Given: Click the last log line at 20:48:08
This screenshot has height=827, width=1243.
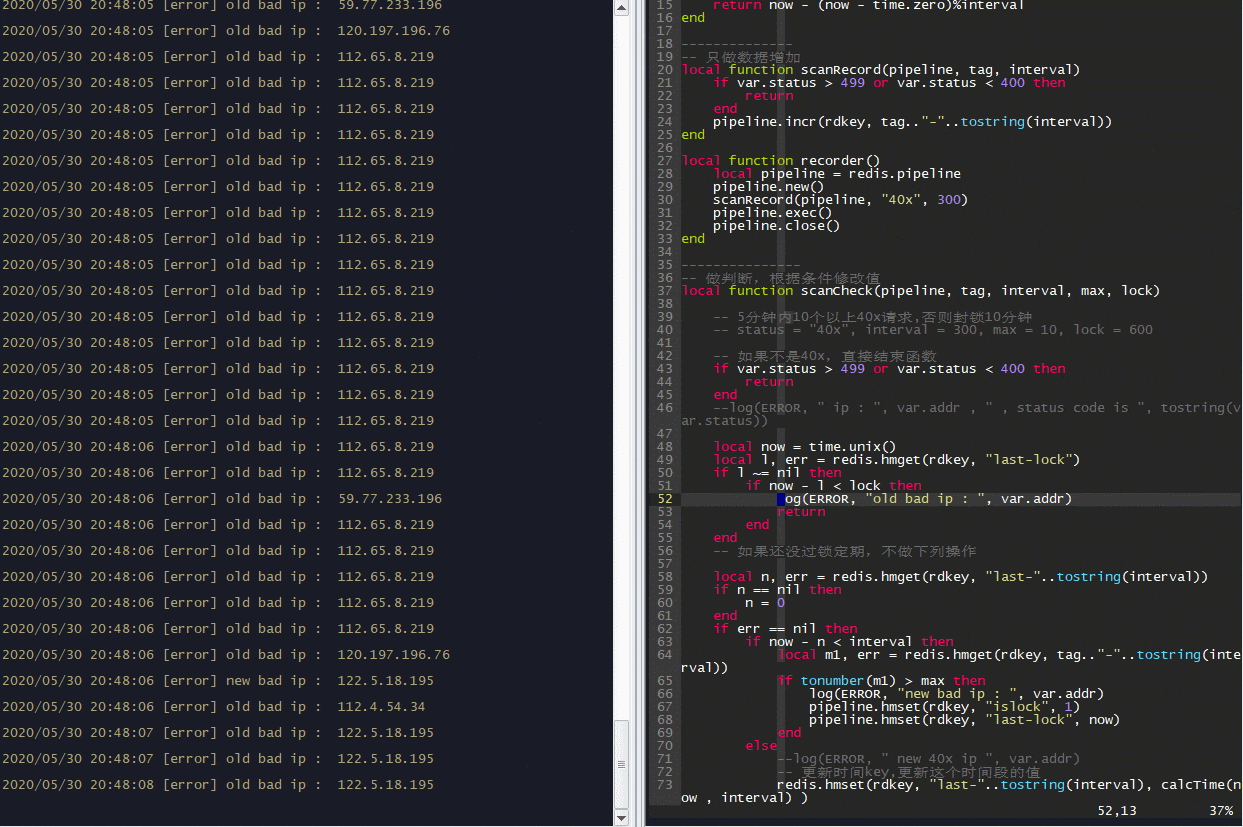Looking at the screenshot, I should 218,785.
